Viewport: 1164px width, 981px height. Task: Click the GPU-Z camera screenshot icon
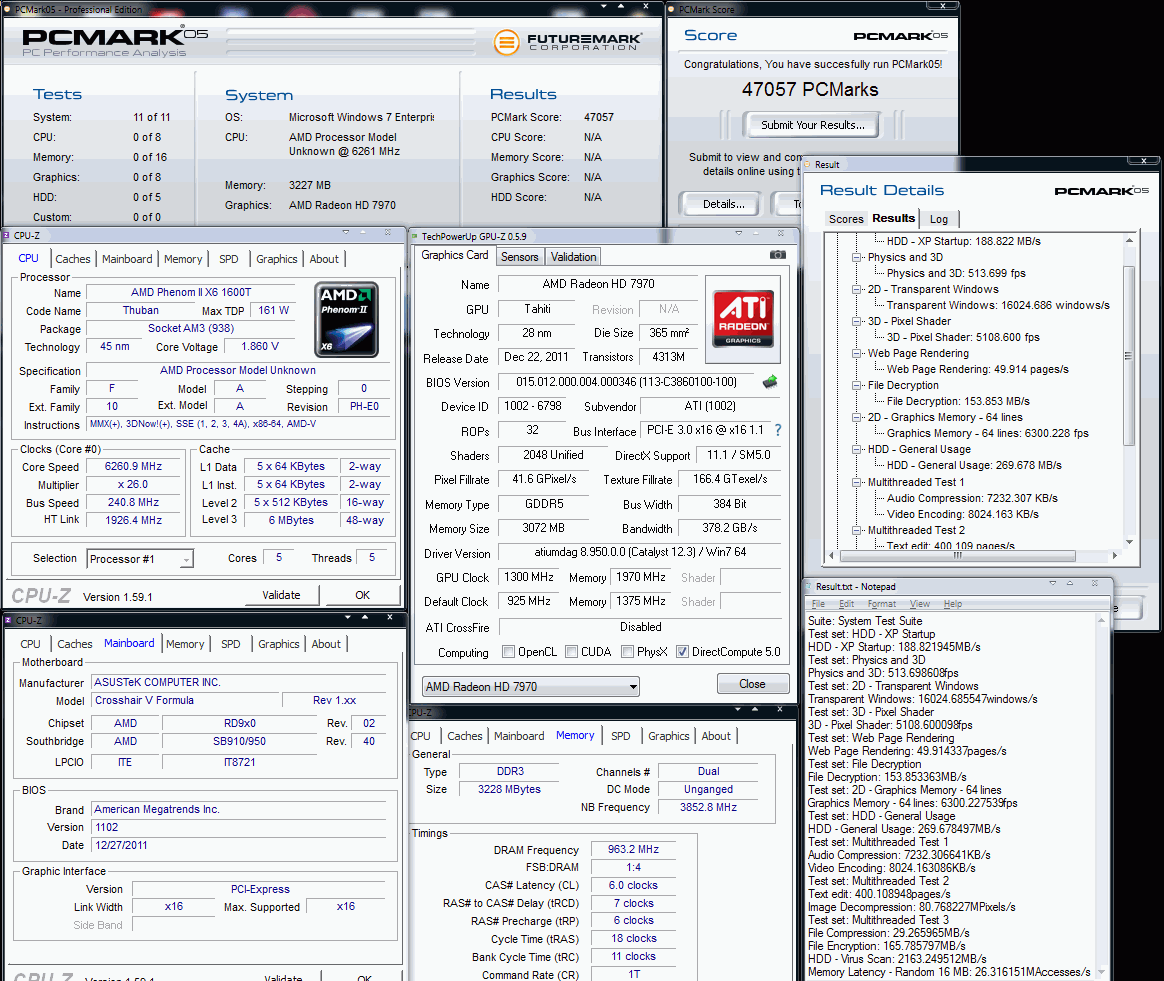pos(777,255)
